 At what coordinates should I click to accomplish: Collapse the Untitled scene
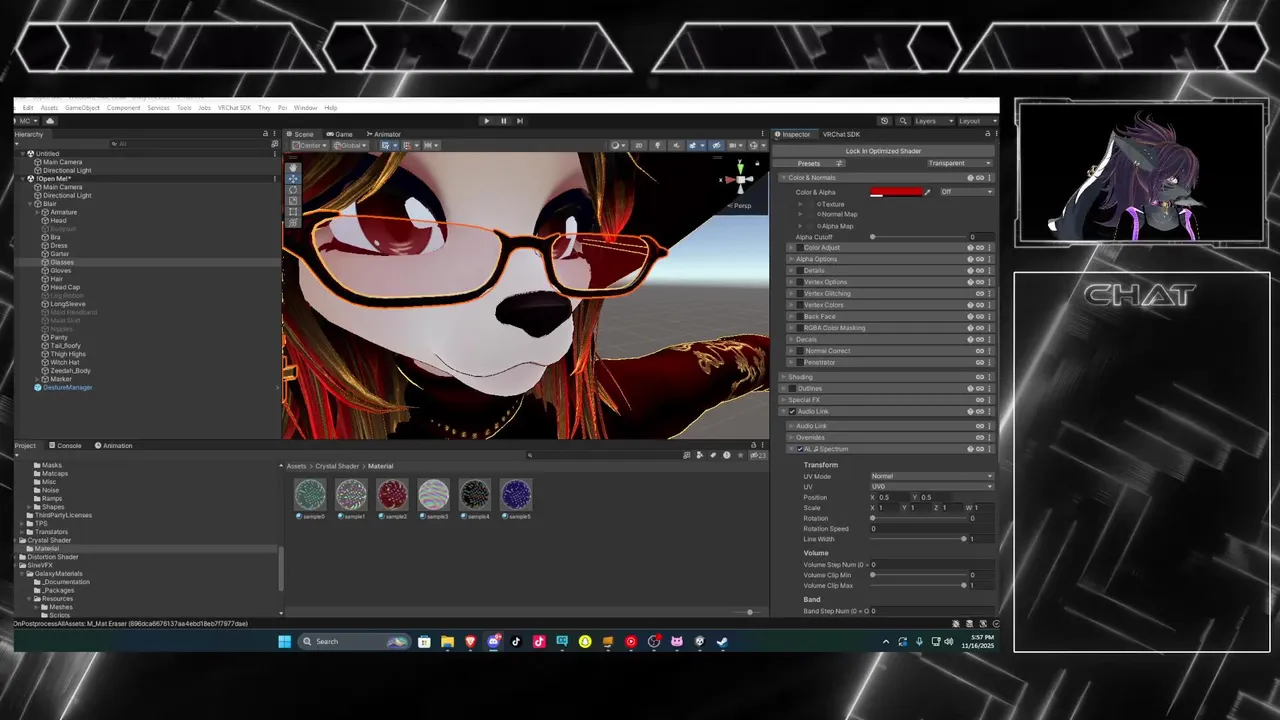[x=21, y=154]
